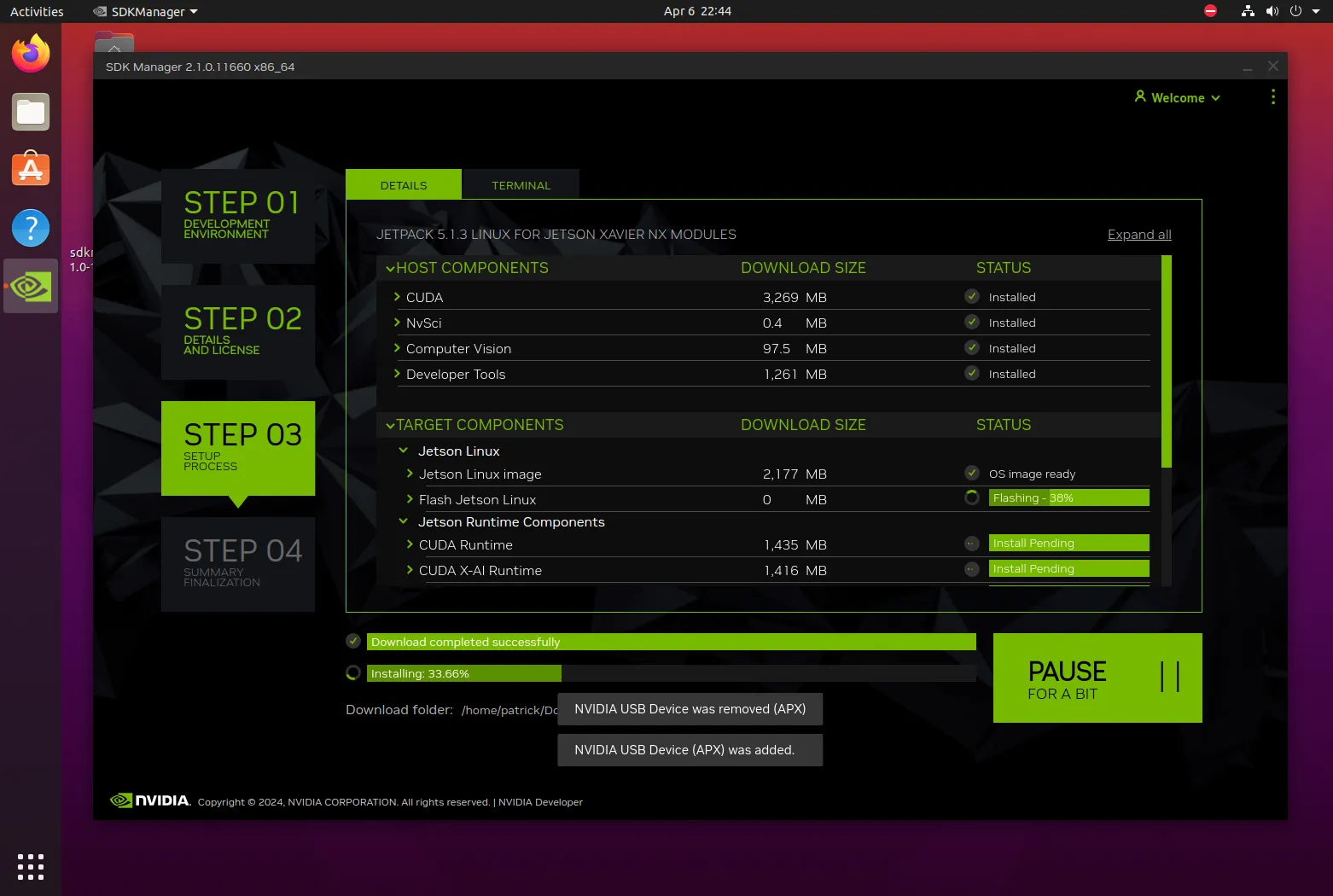The width and height of the screenshot is (1333, 896).
Task: Open the power tray icon
Action: (x=1295, y=11)
